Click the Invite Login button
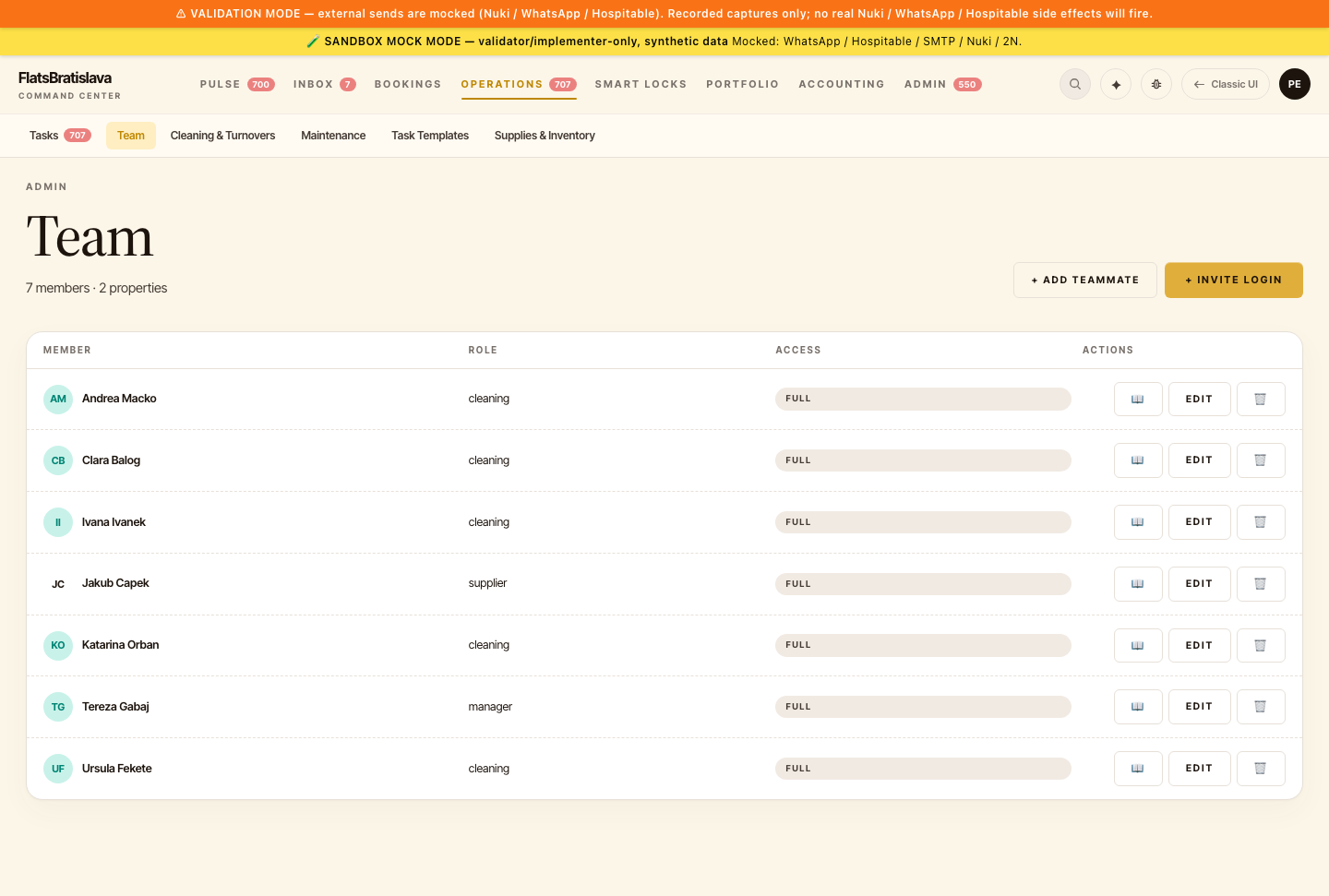 point(1234,280)
